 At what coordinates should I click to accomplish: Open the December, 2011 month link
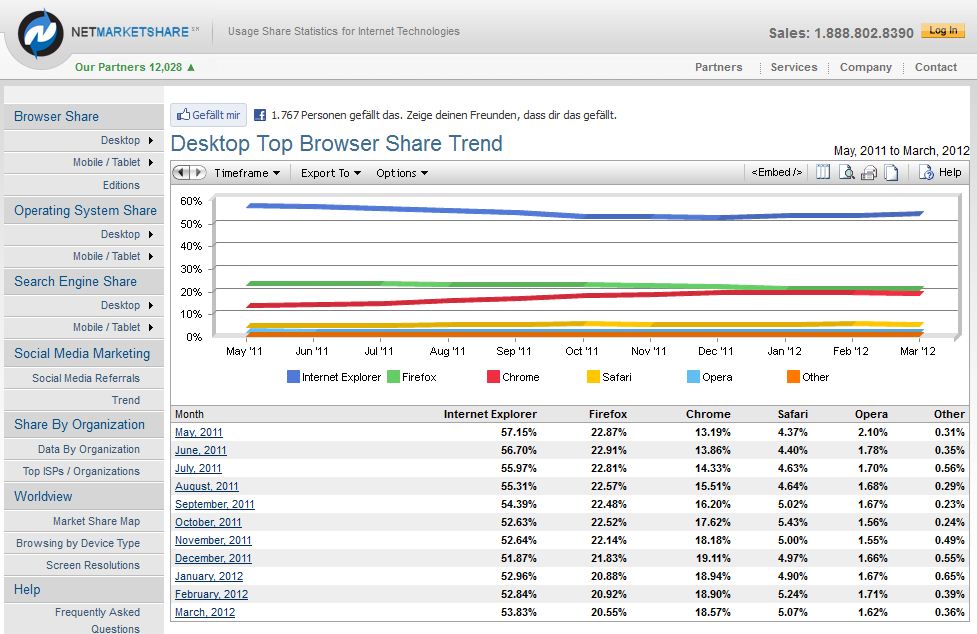[x=213, y=559]
